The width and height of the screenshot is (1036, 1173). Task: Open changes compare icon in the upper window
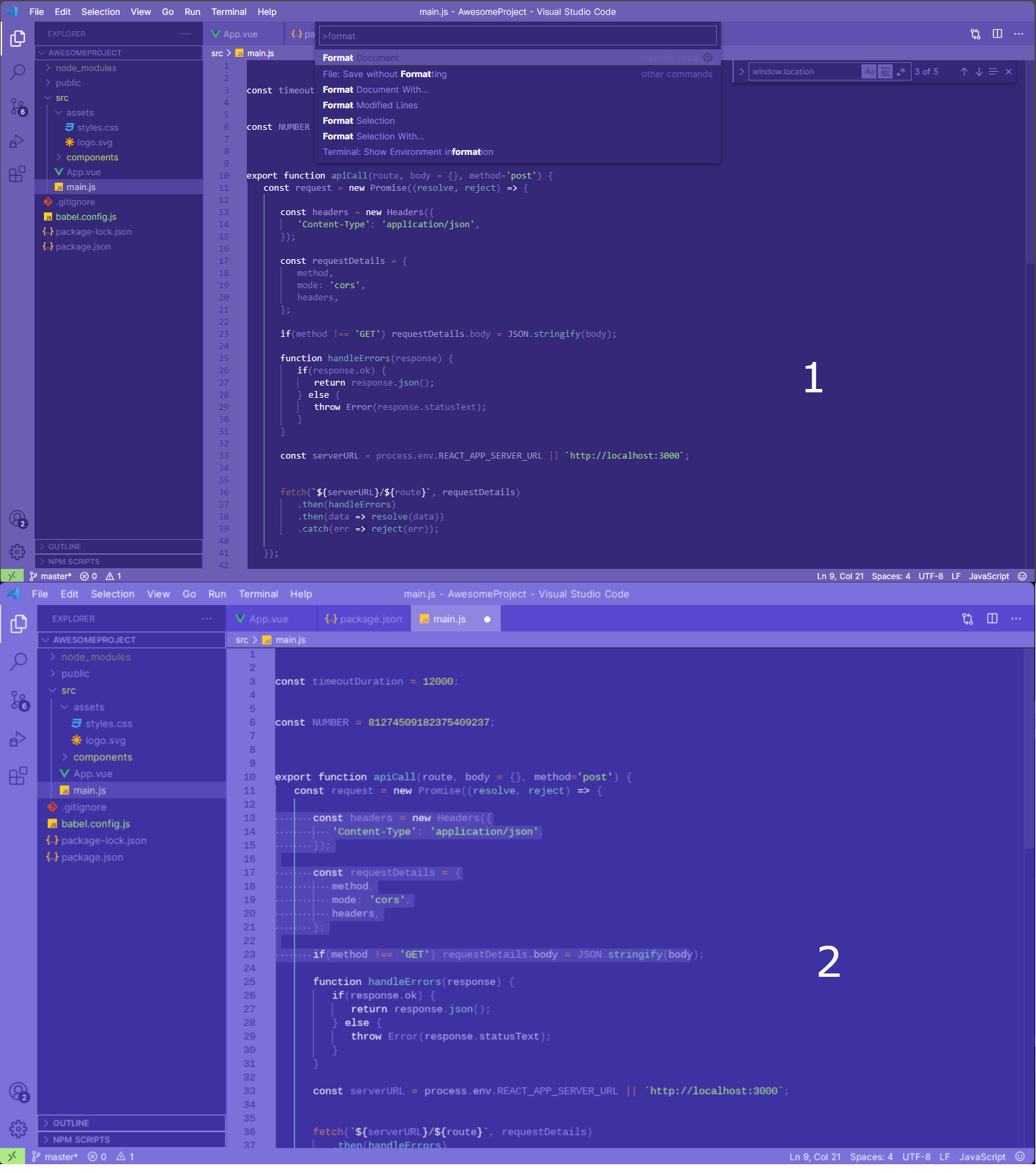tap(975, 34)
